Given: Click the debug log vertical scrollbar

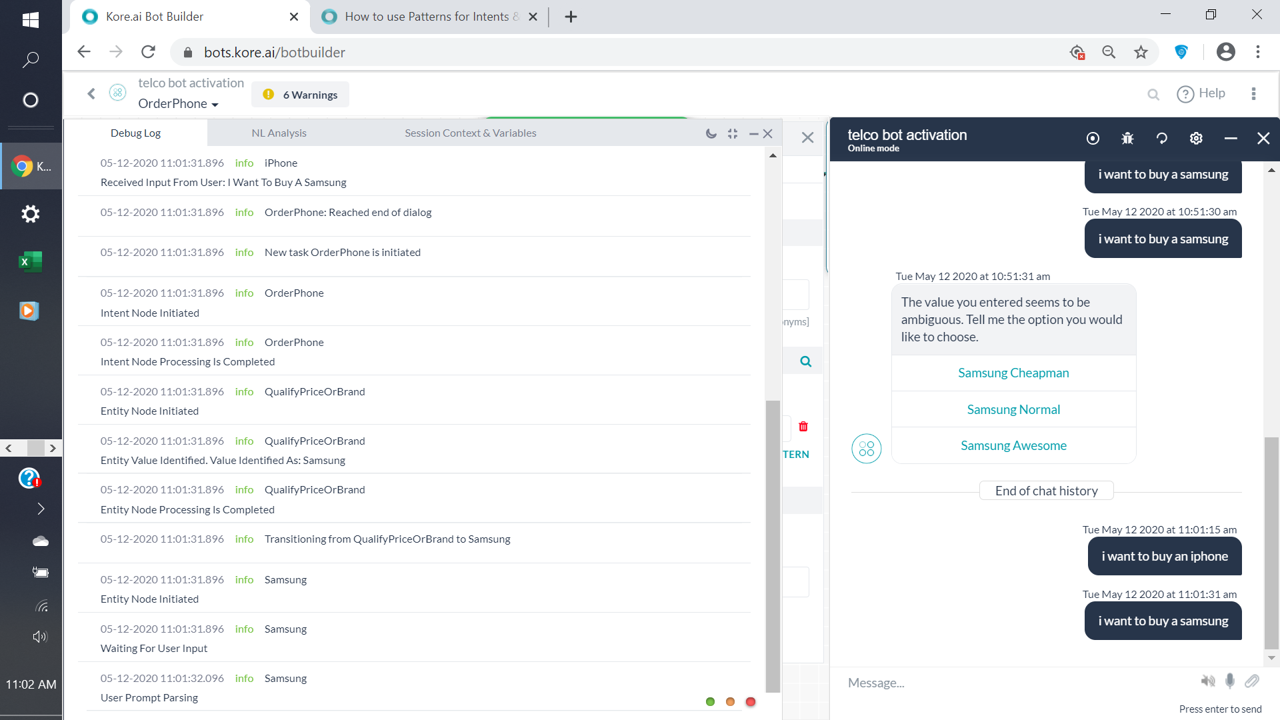Looking at the screenshot, I should [x=772, y=545].
